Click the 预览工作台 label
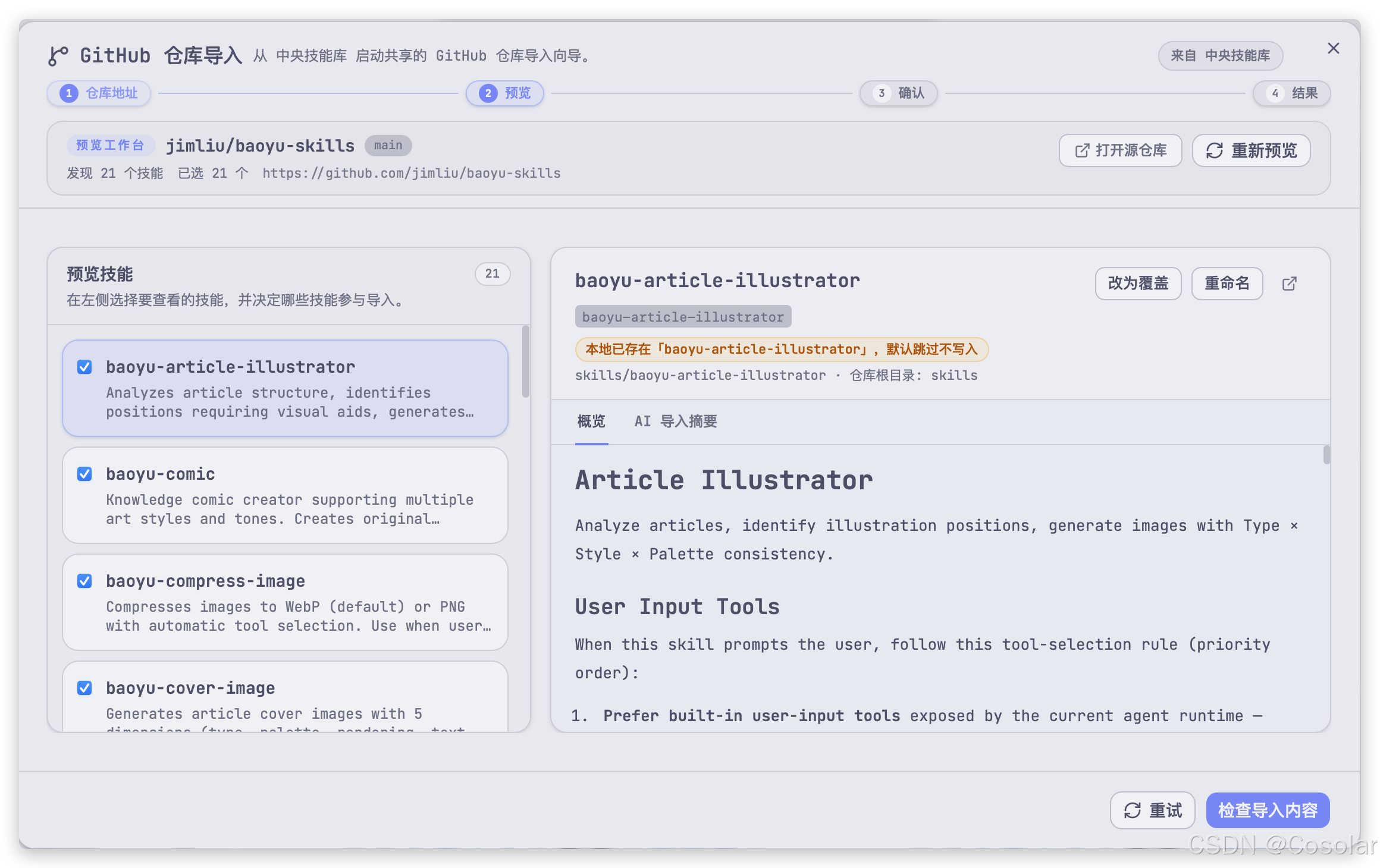This screenshot has height=868, width=1380. click(110, 146)
